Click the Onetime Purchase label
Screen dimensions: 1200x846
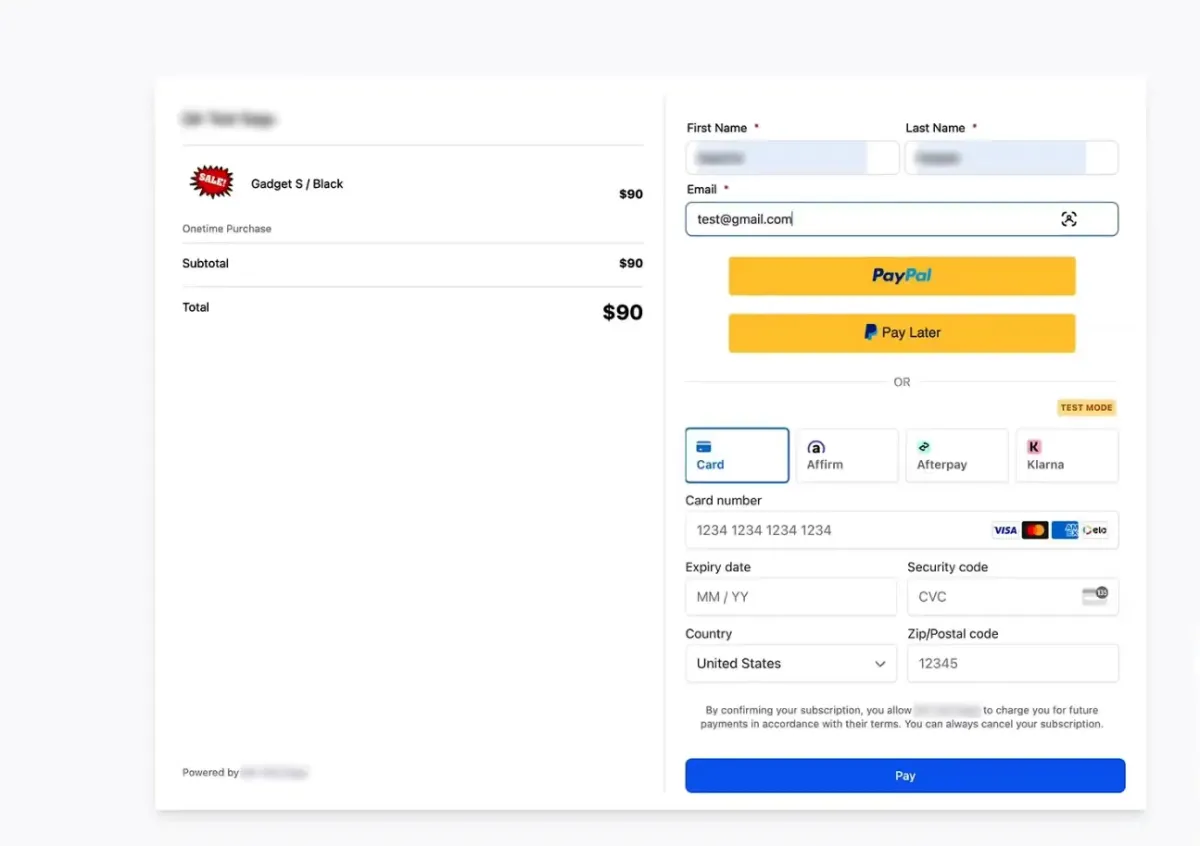click(227, 229)
